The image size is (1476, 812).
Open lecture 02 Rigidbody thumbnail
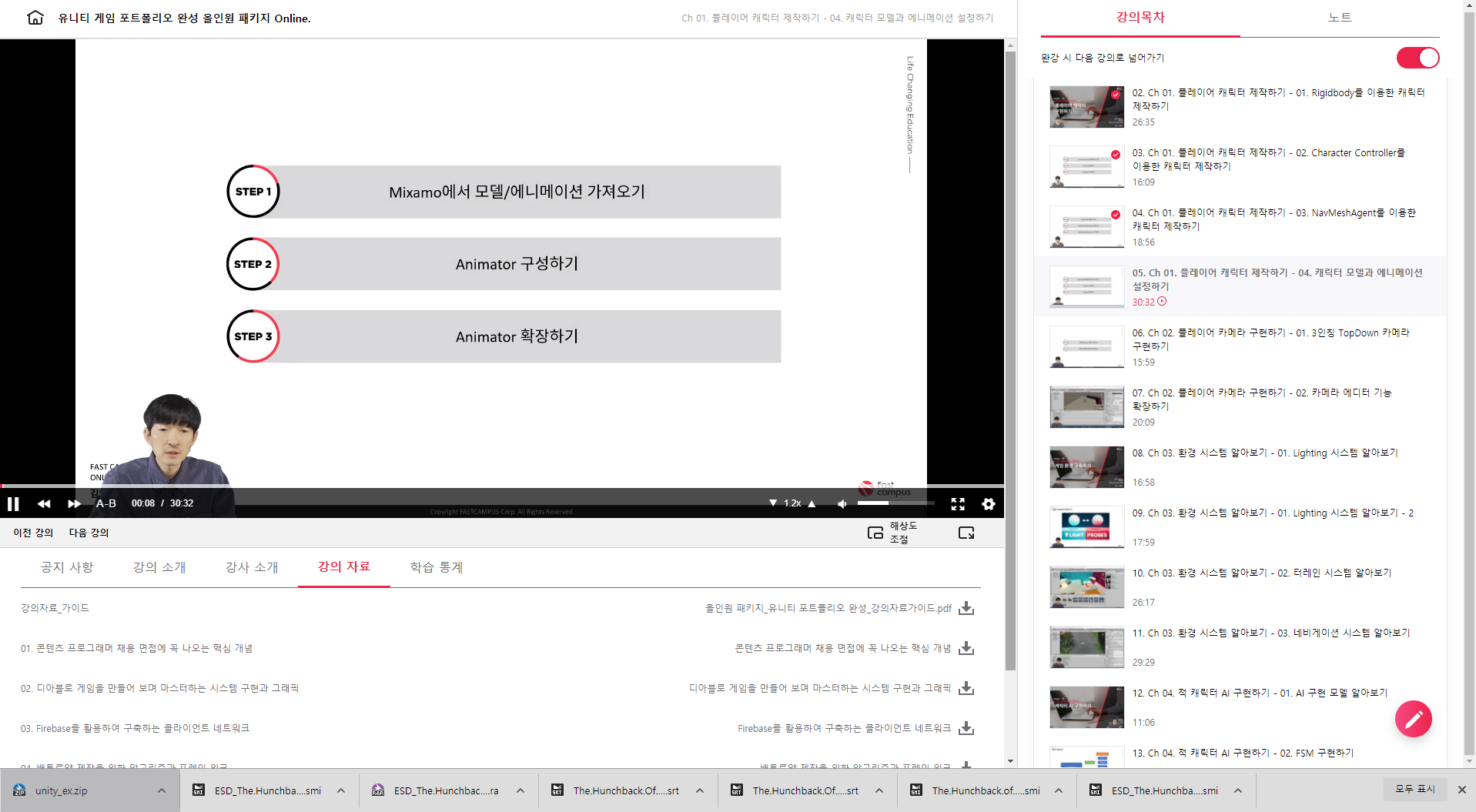[1087, 107]
